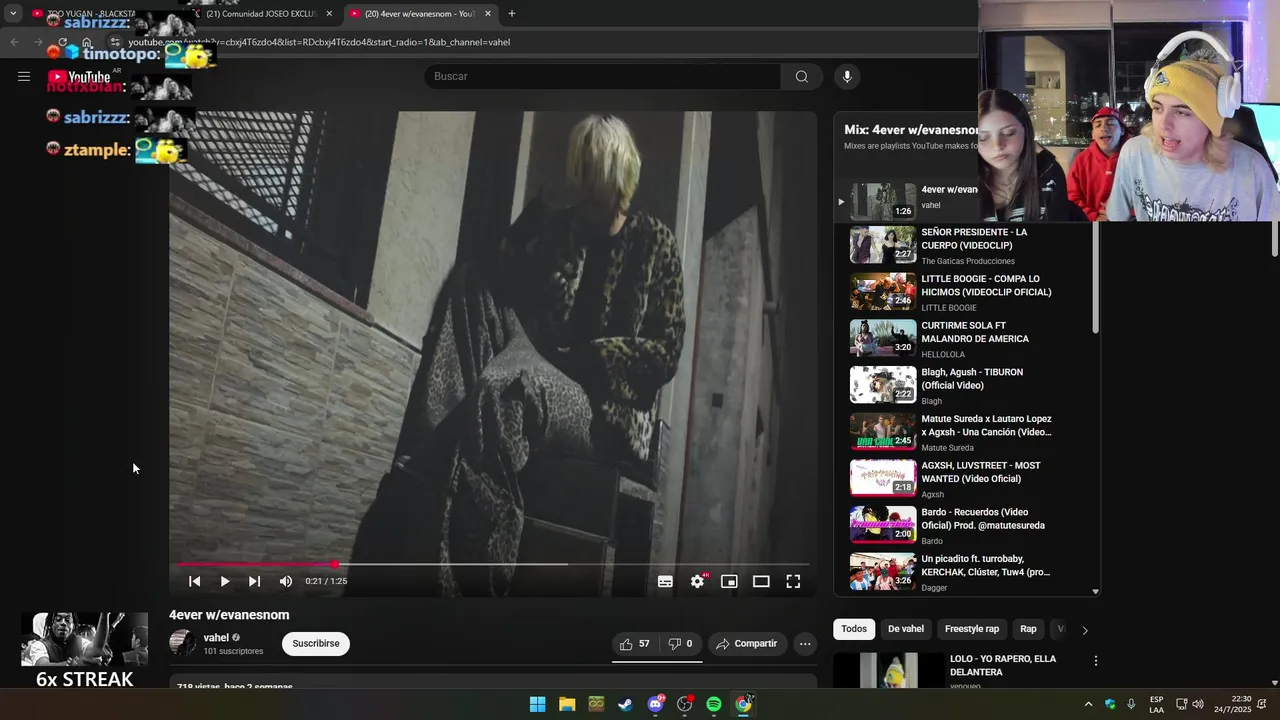The height and width of the screenshot is (720, 1280).
Task: Select the Todos filter chip
Action: click(x=854, y=629)
